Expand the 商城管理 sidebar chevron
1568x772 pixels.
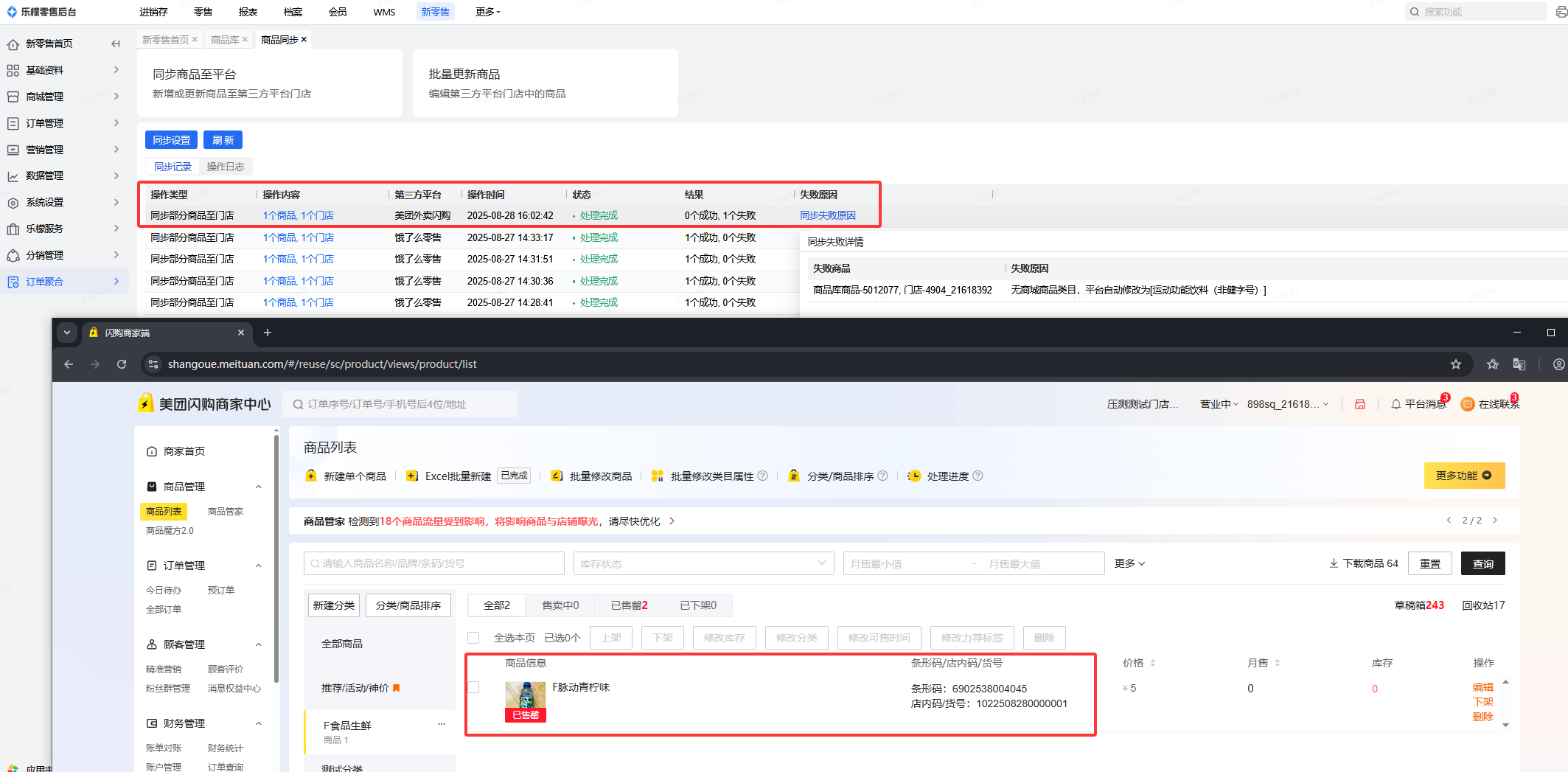tap(116, 97)
